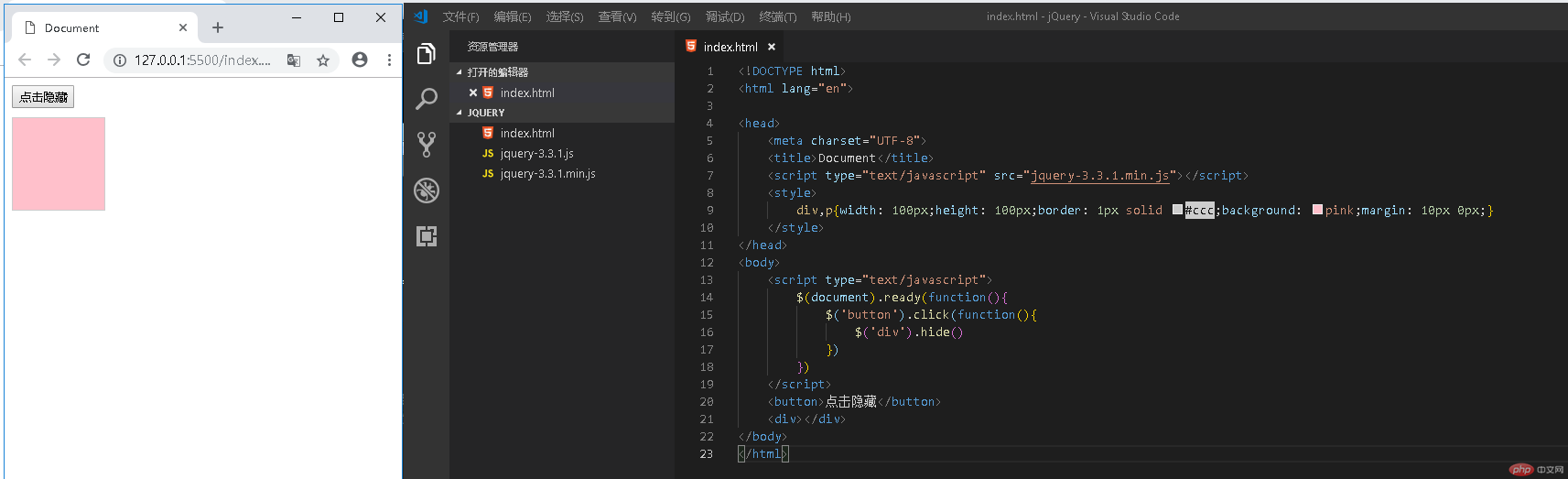
Task: Open the 转到(G) menu
Action: pyautogui.click(x=671, y=16)
